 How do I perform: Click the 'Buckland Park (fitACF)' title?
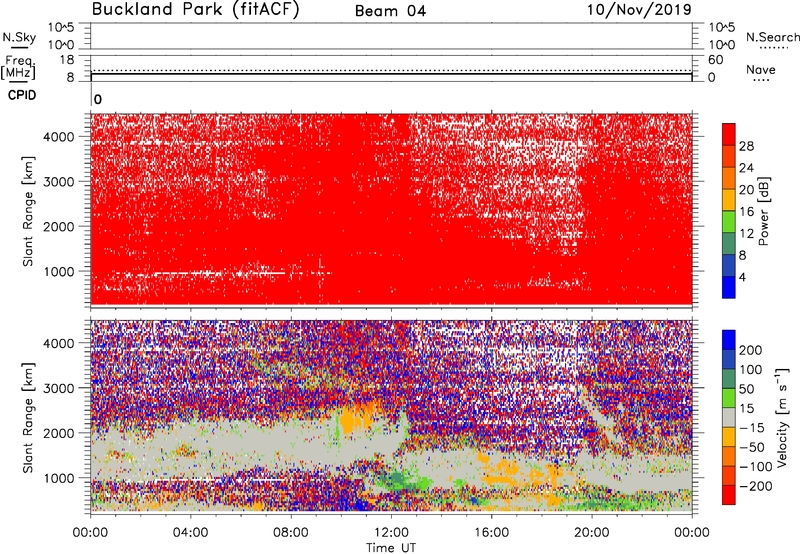pyautogui.click(x=195, y=9)
